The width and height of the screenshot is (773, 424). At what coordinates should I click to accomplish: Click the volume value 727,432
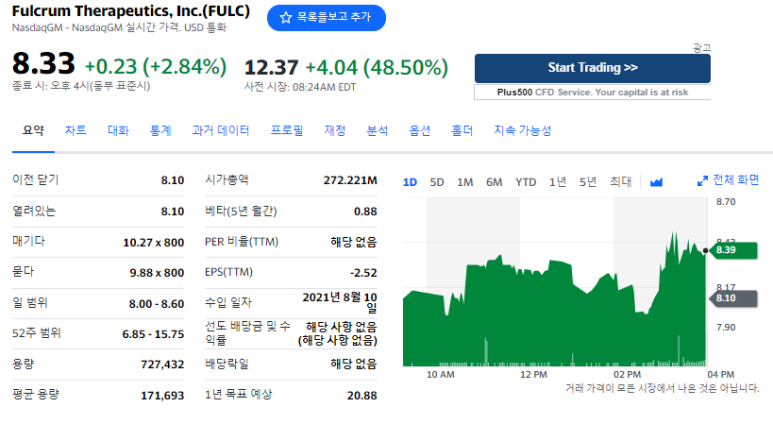point(163,364)
